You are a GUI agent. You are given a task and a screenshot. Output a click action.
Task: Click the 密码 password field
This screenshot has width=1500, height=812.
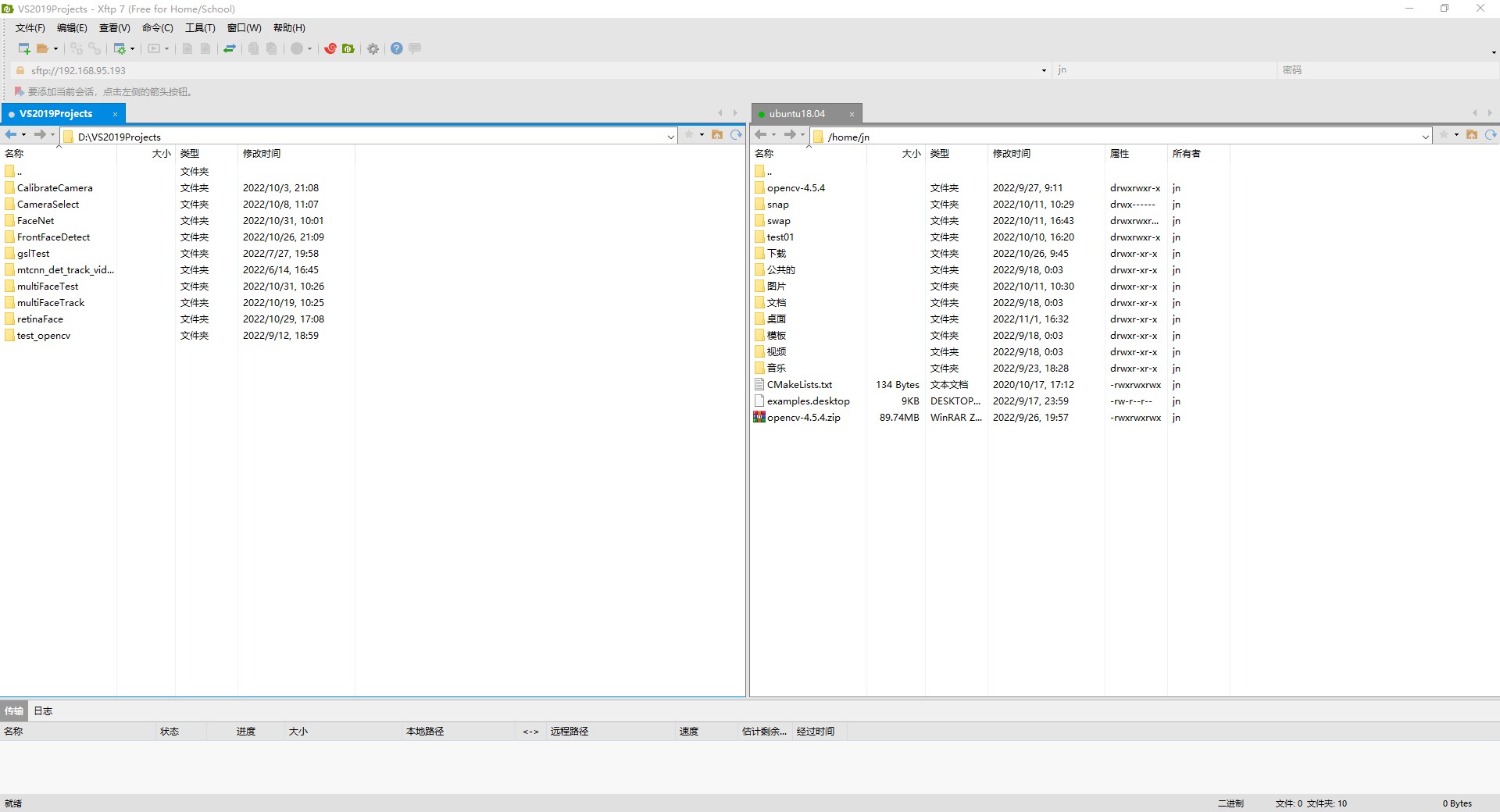coord(1387,70)
